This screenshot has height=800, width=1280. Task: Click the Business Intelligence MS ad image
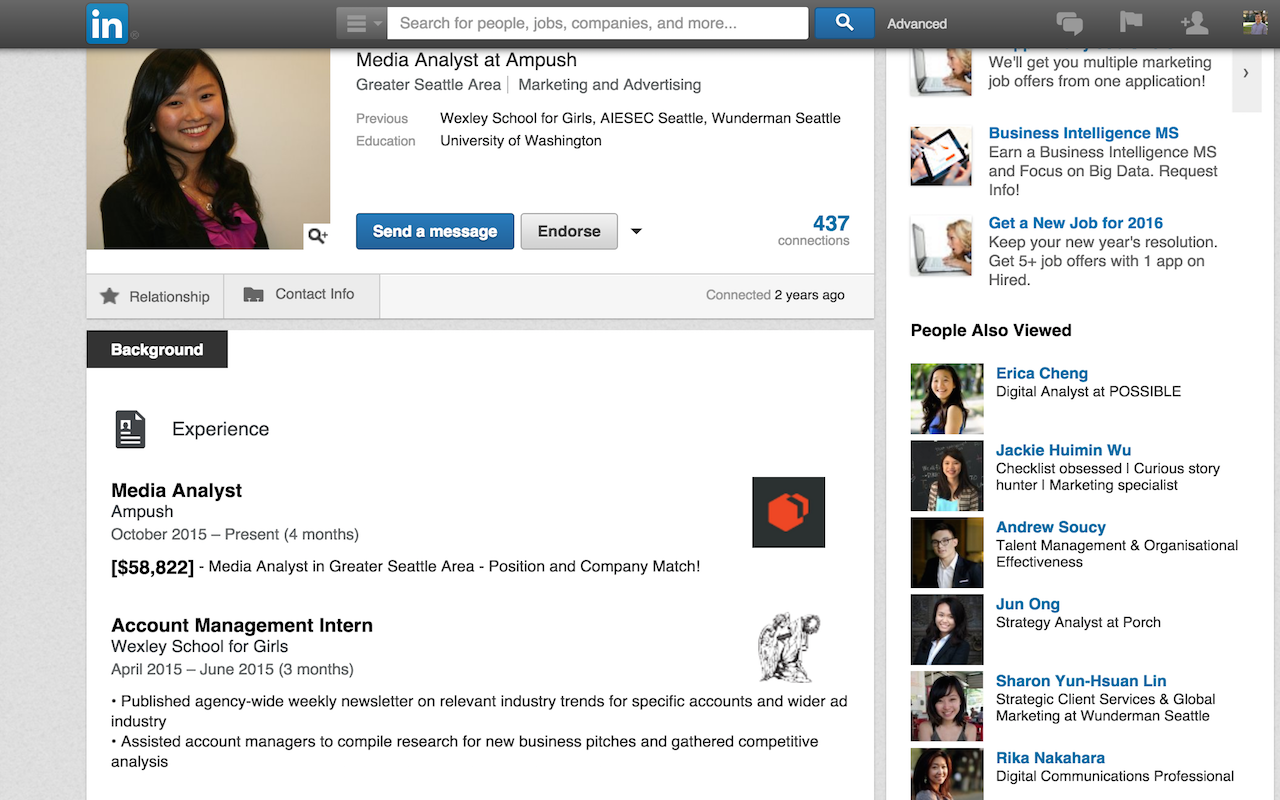(941, 156)
